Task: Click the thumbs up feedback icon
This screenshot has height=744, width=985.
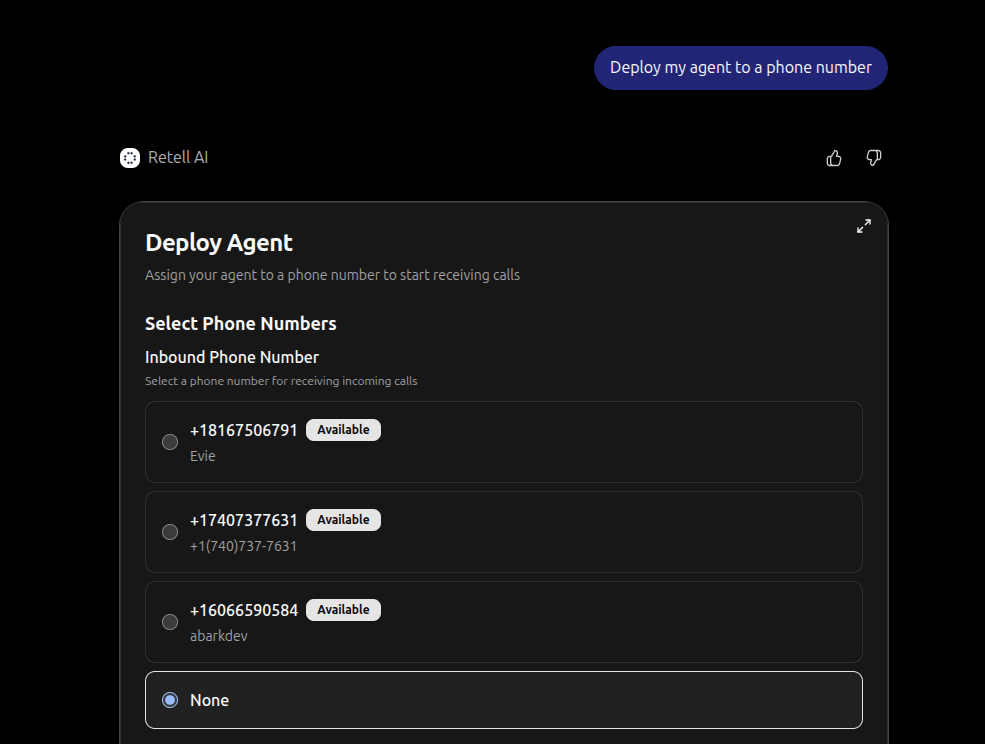Action: [834, 158]
